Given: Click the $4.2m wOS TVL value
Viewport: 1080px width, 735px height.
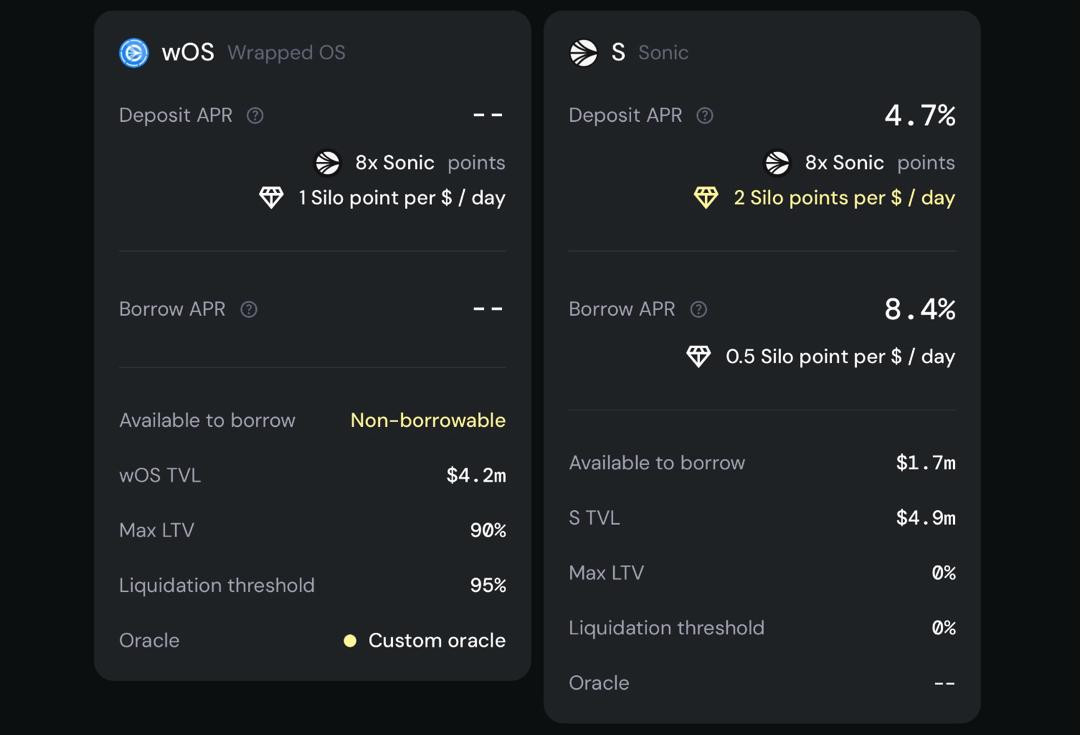Looking at the screenshot, I should (476, 476).
